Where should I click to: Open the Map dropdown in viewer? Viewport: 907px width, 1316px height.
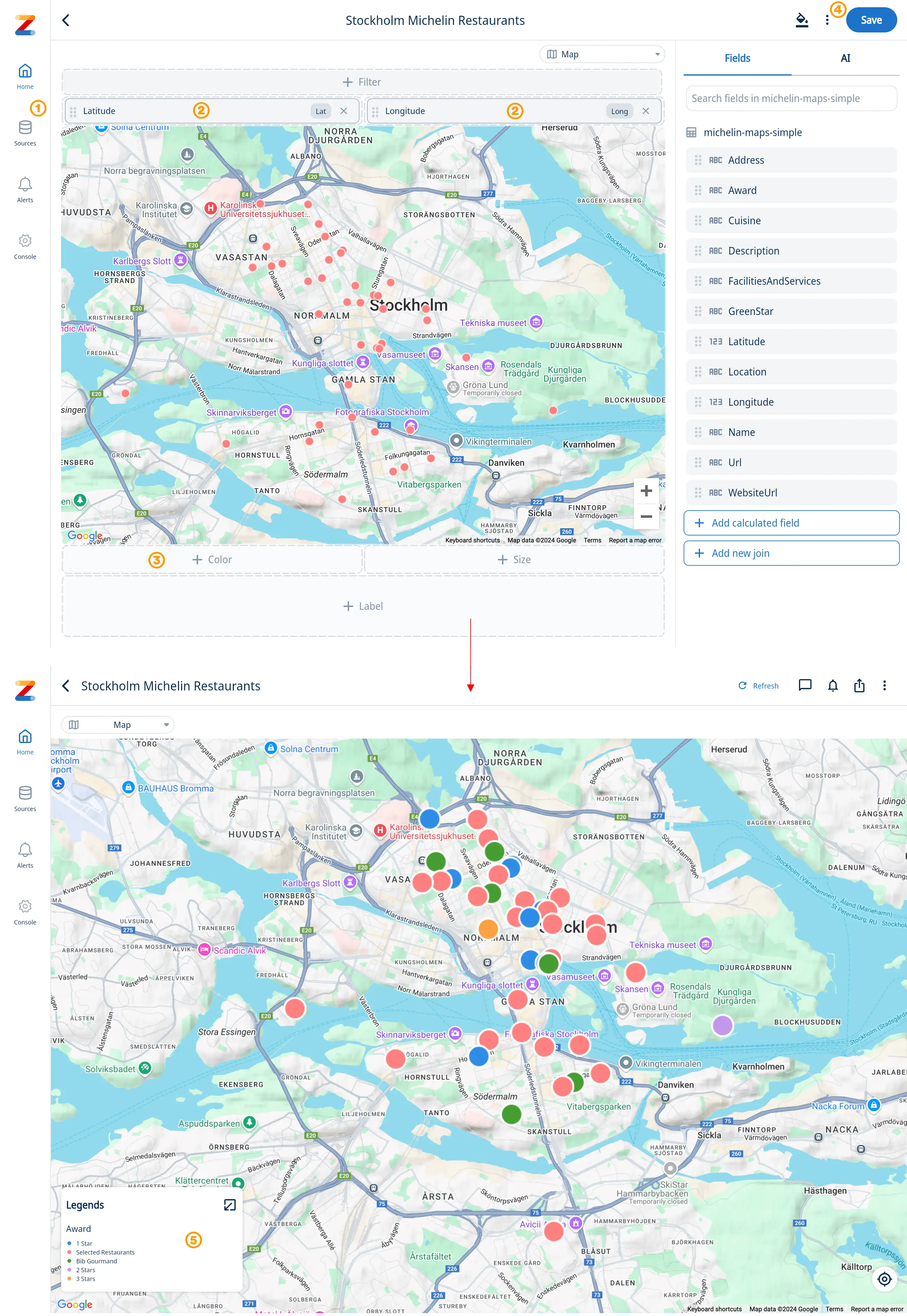[118, 724]
